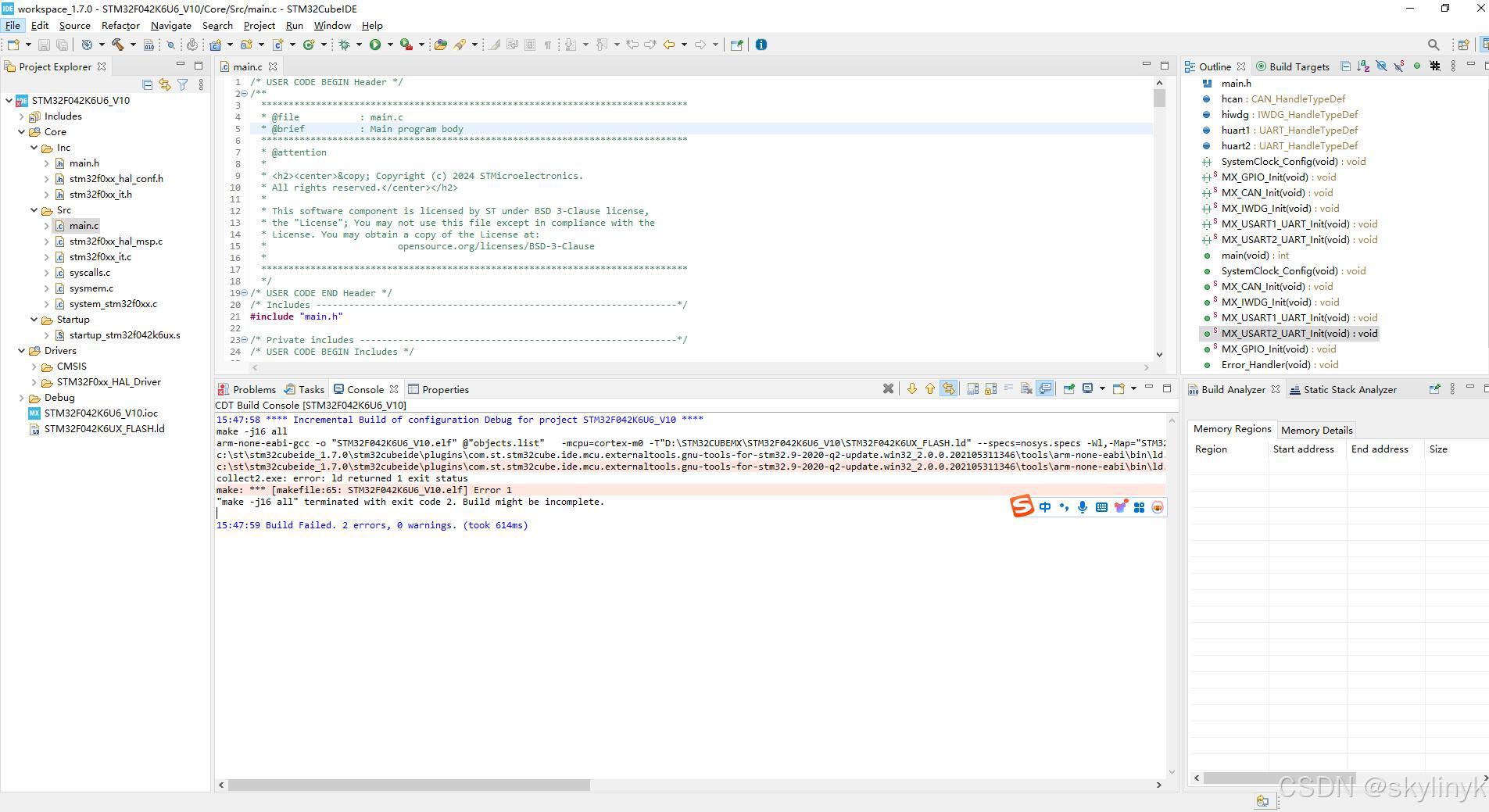
Task: Click Collapse All in Project Explorer
Action: (147, 84)
